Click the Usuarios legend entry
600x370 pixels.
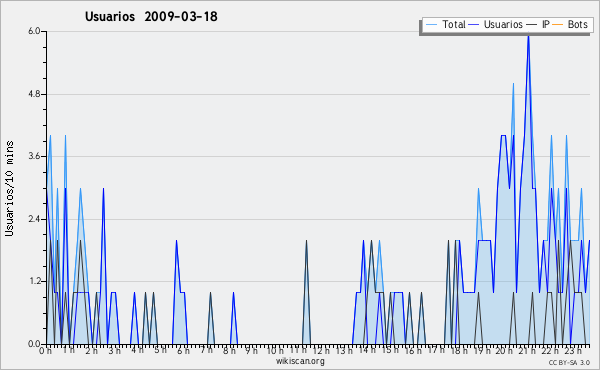[496, 24]
